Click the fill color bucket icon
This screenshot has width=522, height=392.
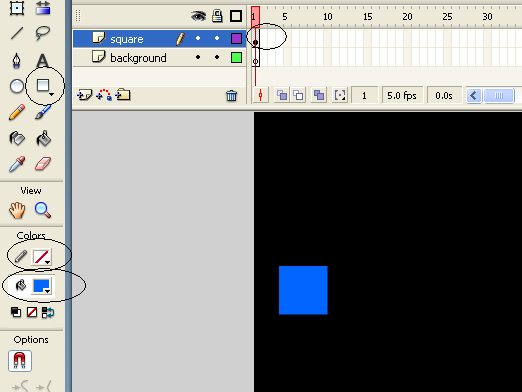click(x=21, y=285)
